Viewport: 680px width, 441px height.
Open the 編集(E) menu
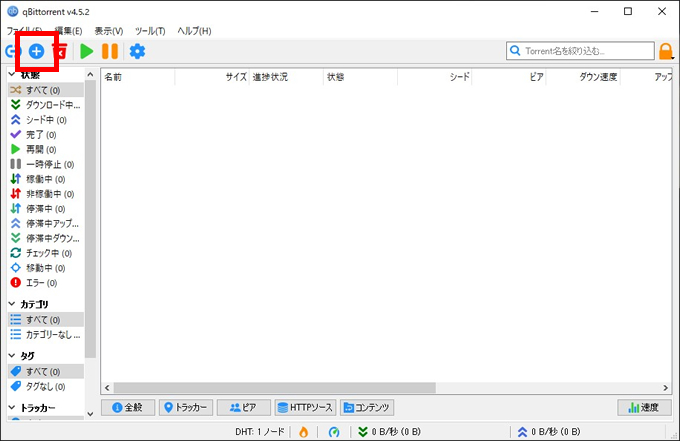(x=69, y=31)
